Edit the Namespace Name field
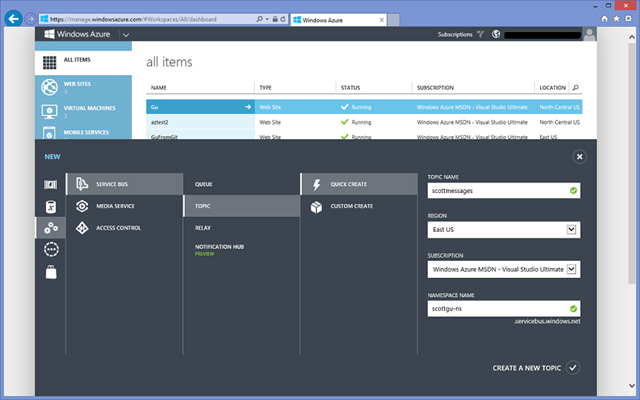This screenshot has width=640, height=400. (x=504, y=309)
